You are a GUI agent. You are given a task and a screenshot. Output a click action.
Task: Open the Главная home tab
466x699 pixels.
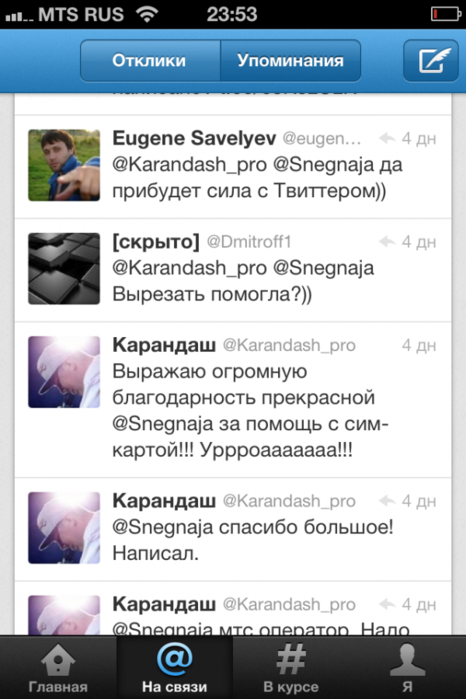click(x=58, y=667)
